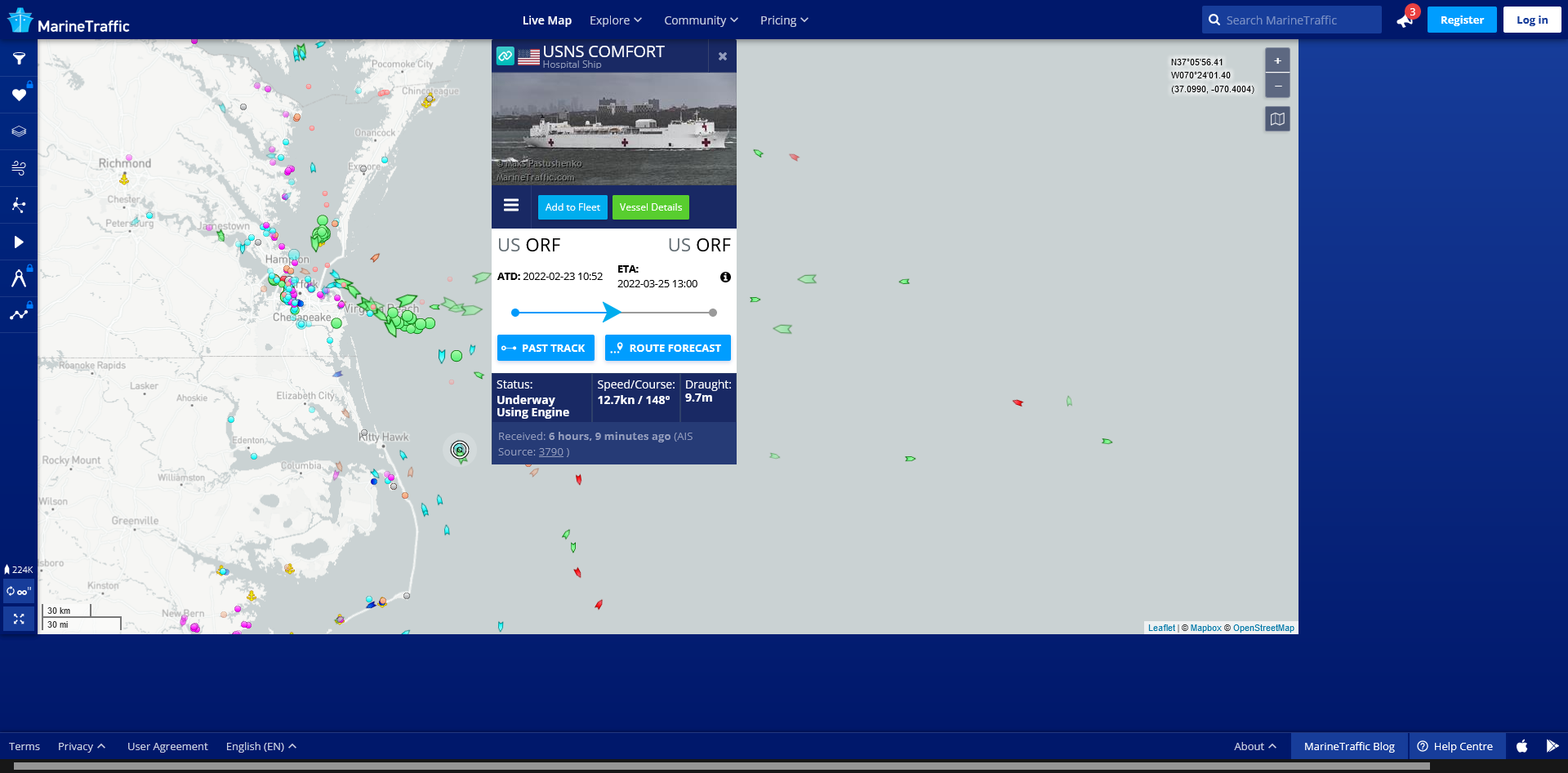
Task: Click the Register button
Action: (x=1462, y=20)
